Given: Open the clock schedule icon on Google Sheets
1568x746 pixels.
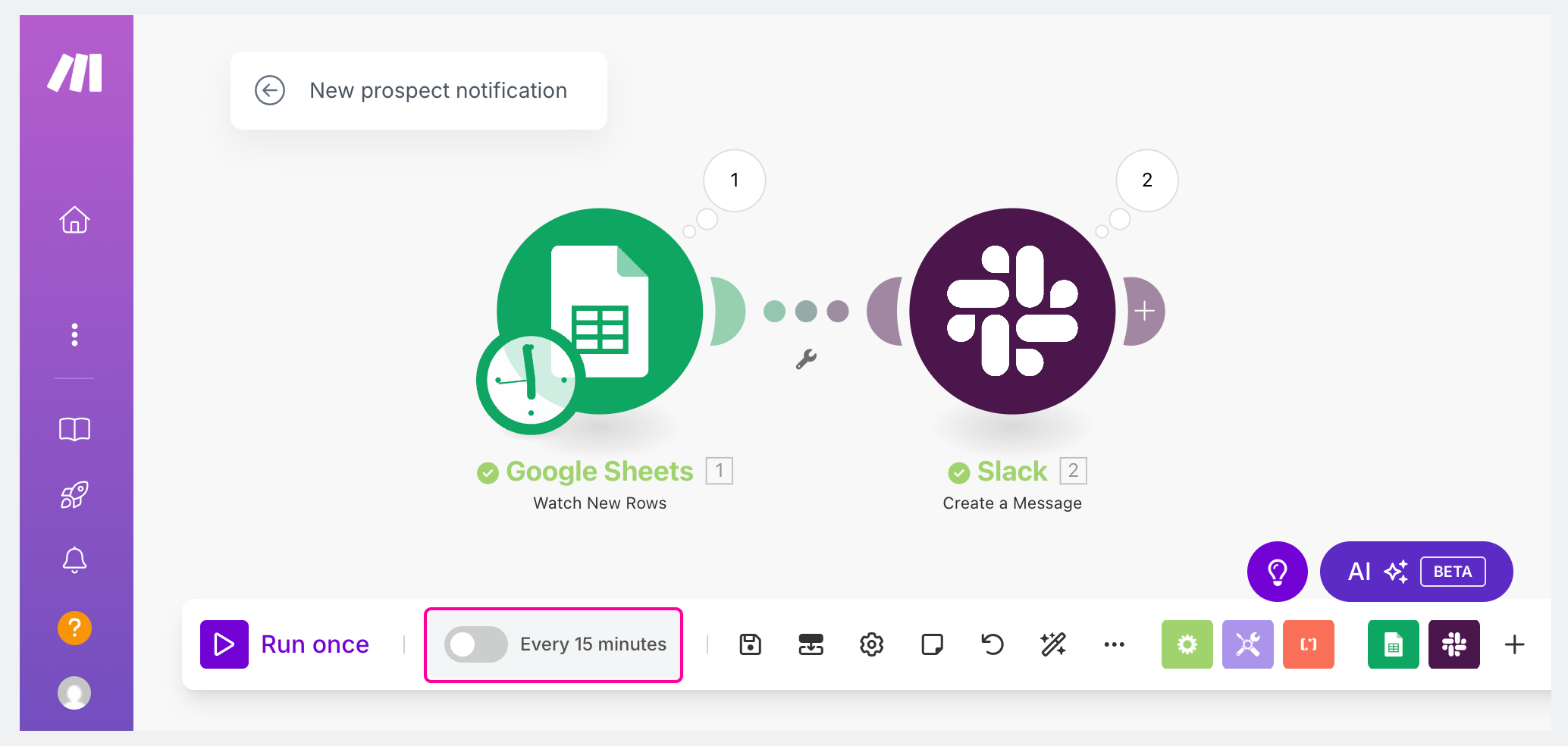Looking at the screenshot, I should 531,381.
